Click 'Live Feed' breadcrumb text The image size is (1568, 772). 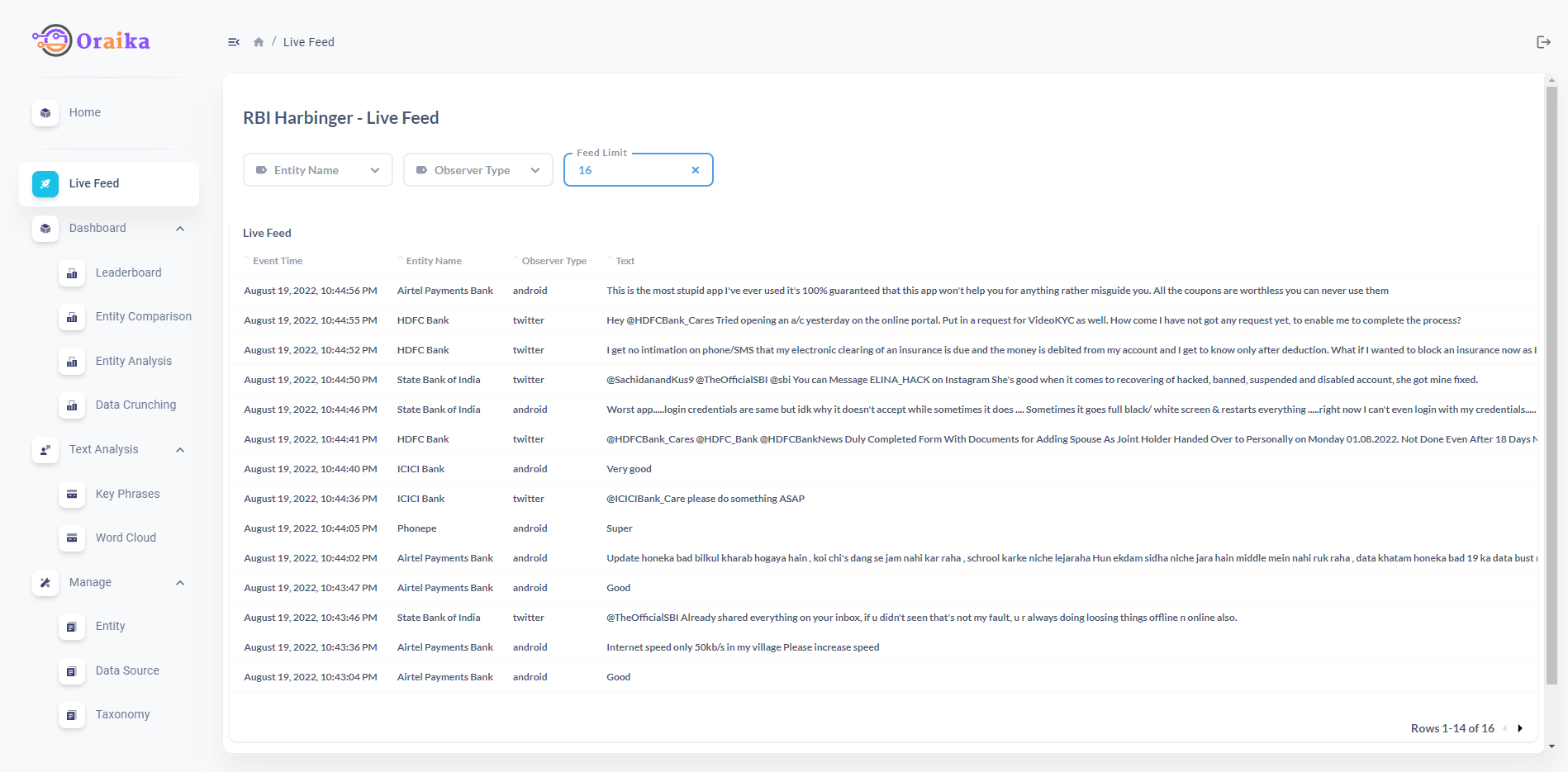(x=309, y=42)
